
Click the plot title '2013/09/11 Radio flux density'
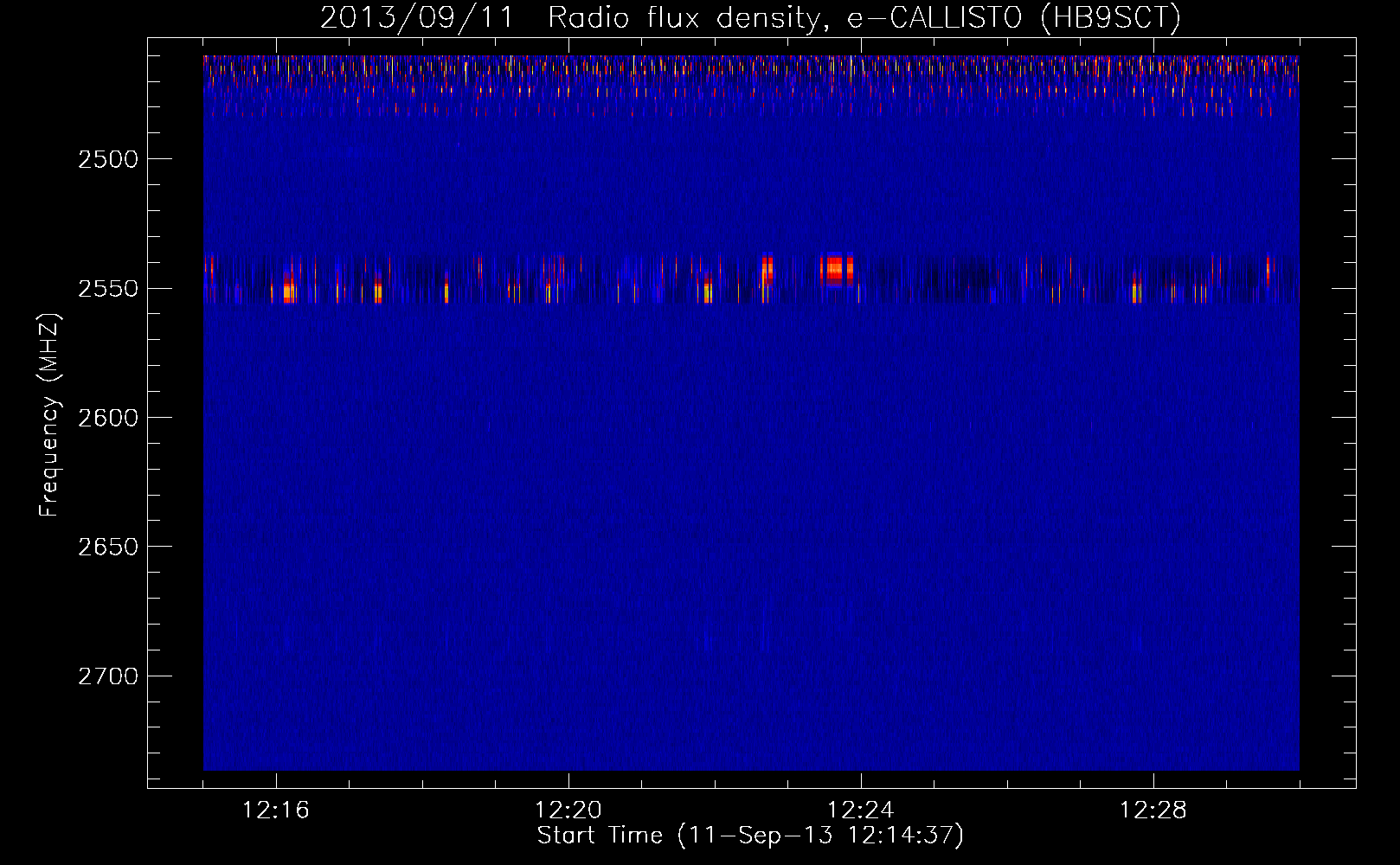pyautogui.click(x=570, y=17)
